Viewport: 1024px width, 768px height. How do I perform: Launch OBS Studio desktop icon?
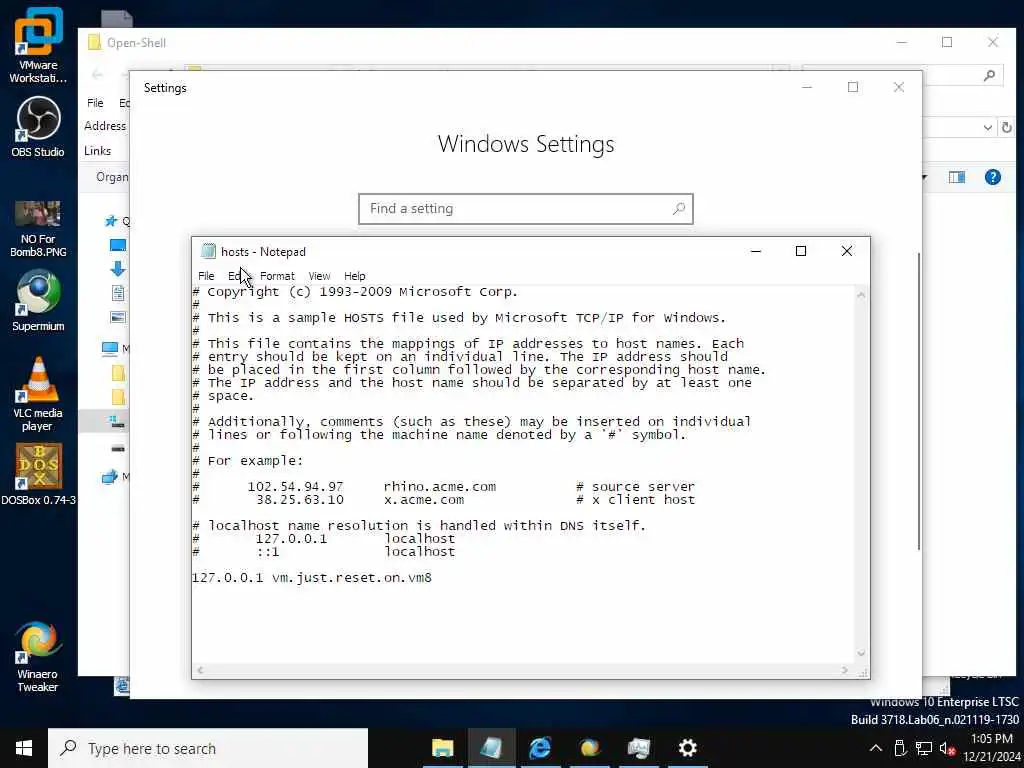point(38,127)
